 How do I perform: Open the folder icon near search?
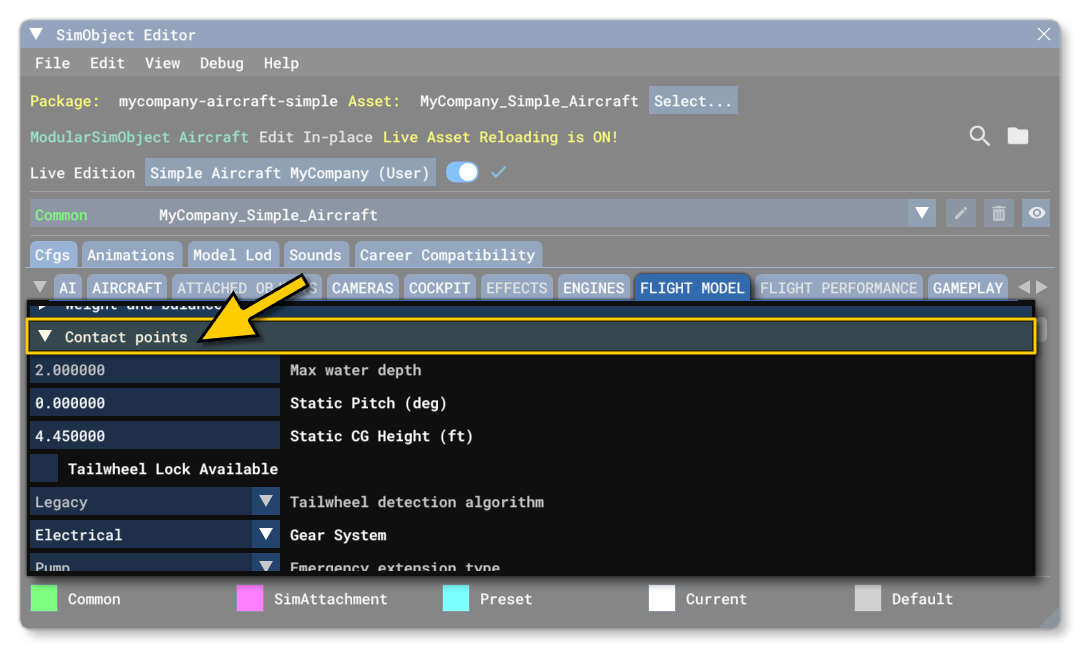[1018, 136]
